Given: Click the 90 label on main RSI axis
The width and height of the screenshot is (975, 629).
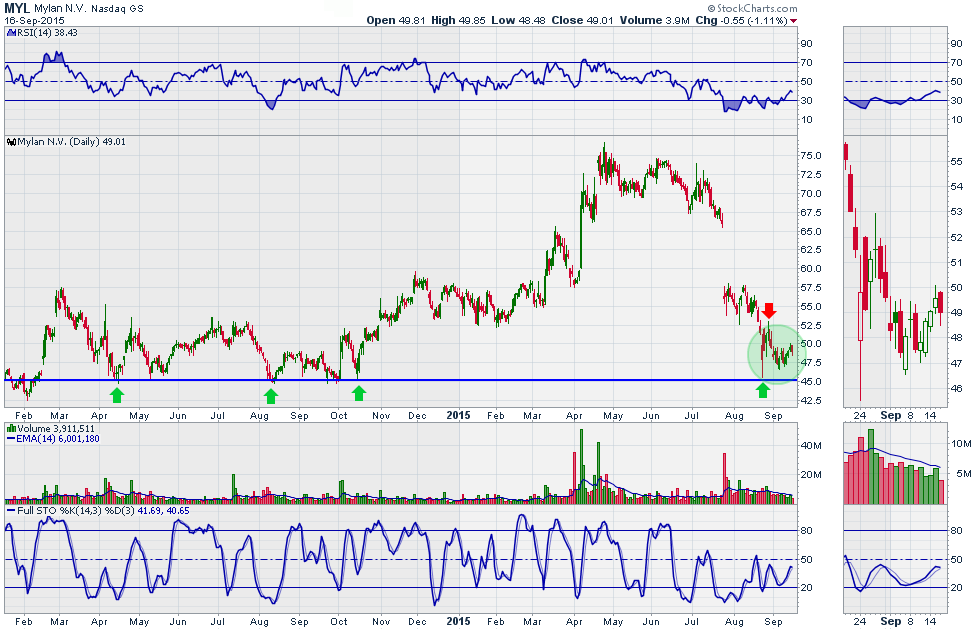Looking at the screenshot, I should [x=806, y=44].
